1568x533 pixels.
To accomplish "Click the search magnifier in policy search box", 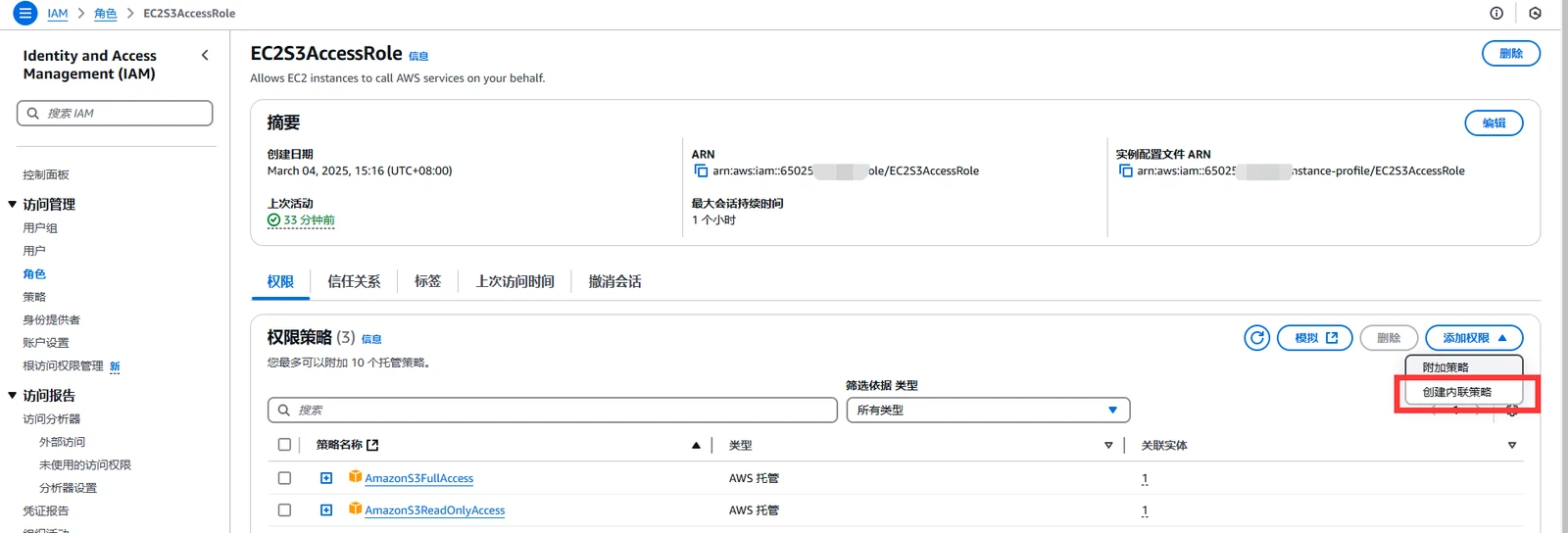I will tap(284, 411).
